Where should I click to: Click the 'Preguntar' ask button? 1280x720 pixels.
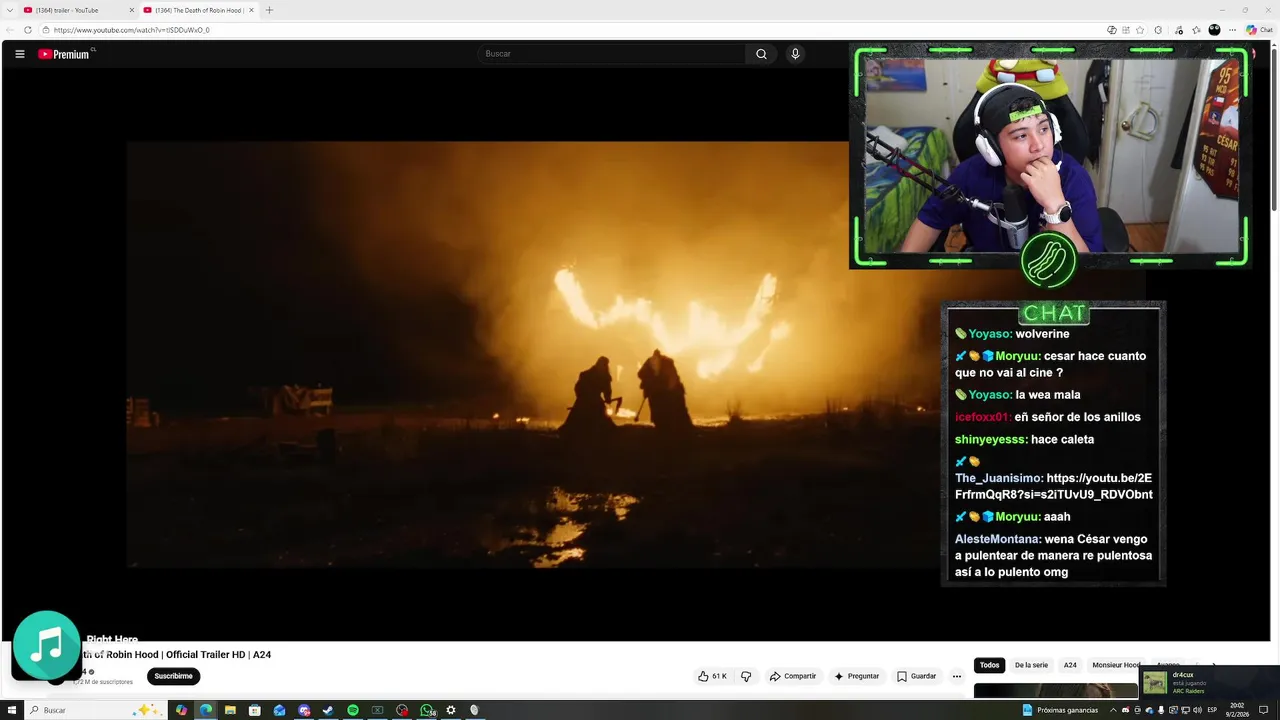(857, 676)
